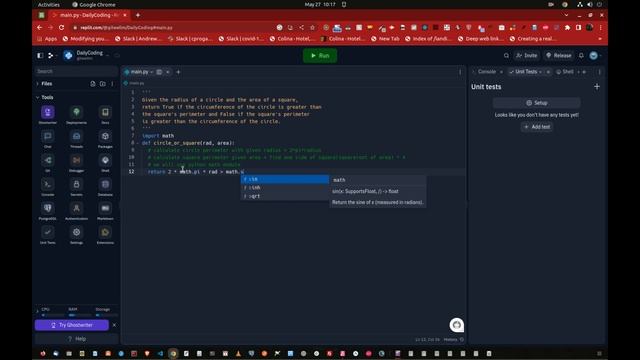Select sqrt autocomplete suggestion

285,196
